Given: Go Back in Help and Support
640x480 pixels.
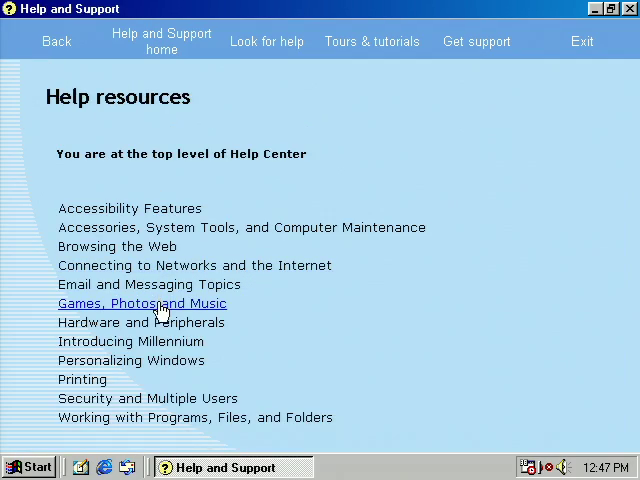Looking at the screenshot, I should tap(57, 41).
